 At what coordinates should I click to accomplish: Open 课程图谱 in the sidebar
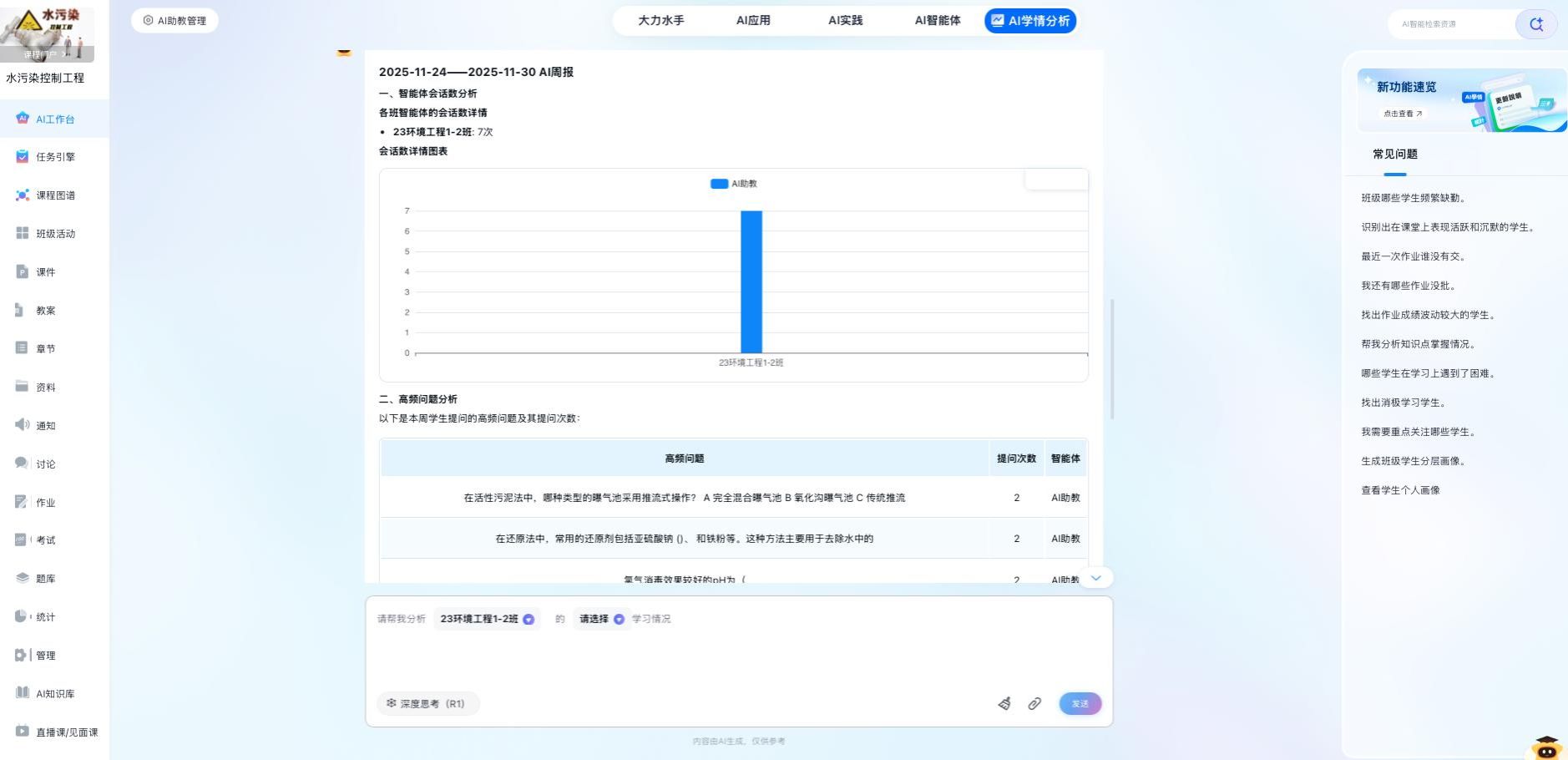click(x=55, y=195)
